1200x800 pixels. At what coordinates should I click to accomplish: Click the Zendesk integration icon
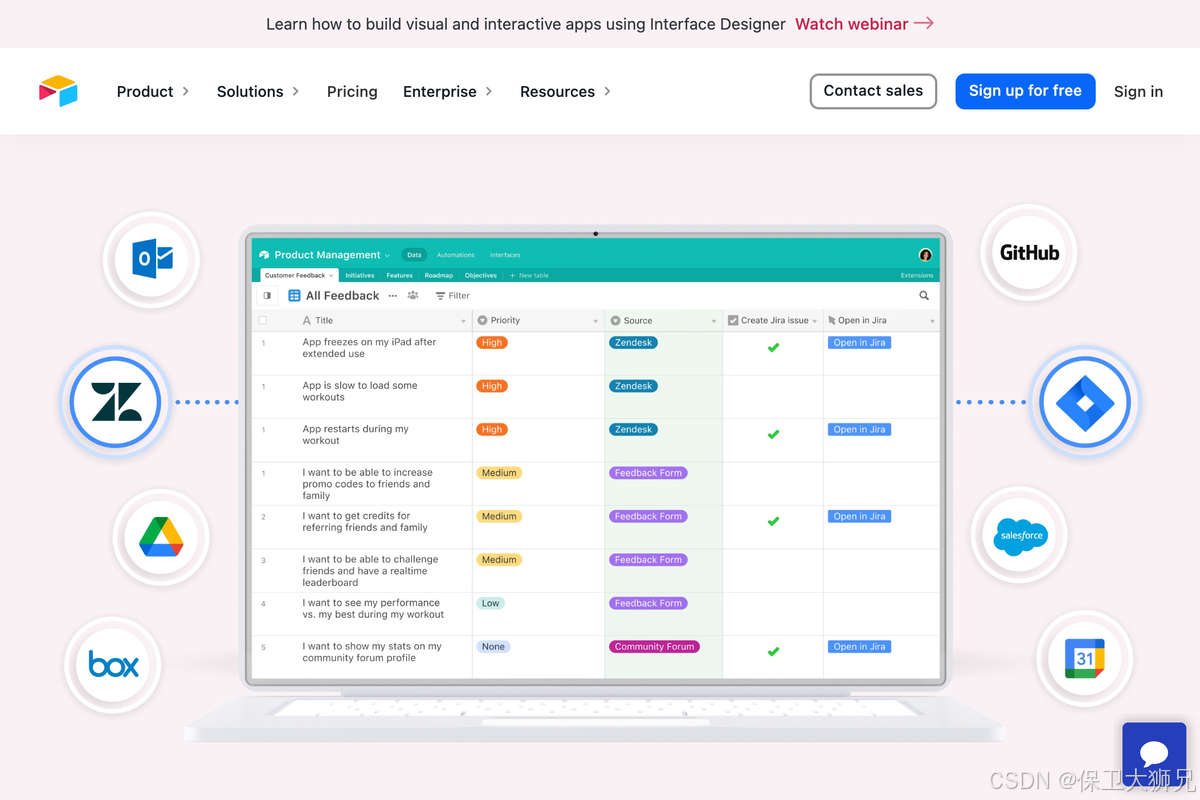[116, 402]
